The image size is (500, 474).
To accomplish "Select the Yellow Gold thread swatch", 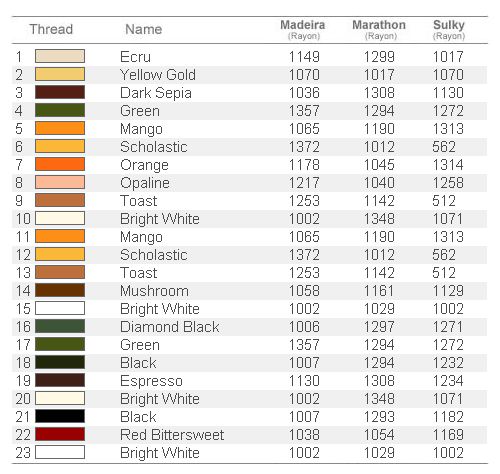I will [x=60, y=74].
